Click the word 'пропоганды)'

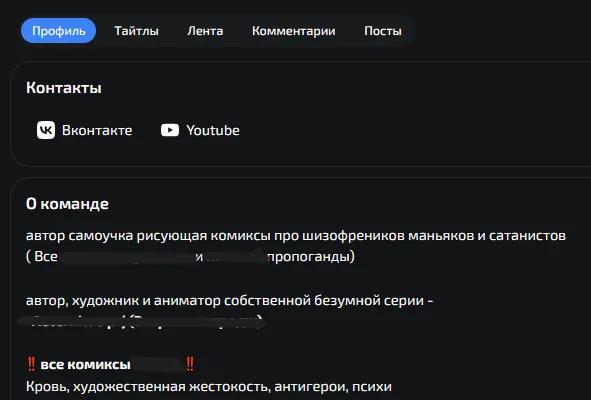[311, 257]
